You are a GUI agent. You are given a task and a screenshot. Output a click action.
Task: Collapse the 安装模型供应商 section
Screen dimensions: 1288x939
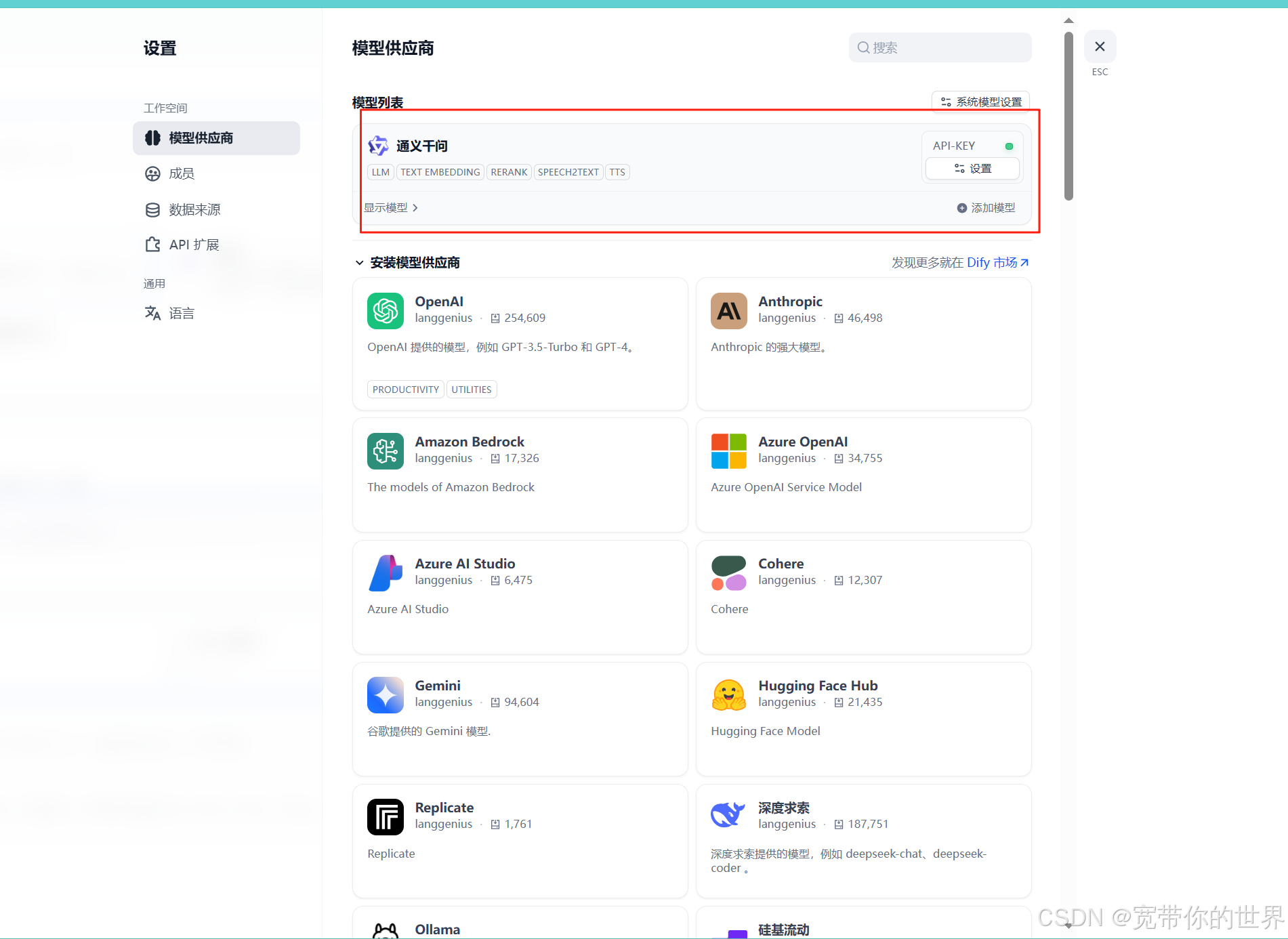point(359,263)
